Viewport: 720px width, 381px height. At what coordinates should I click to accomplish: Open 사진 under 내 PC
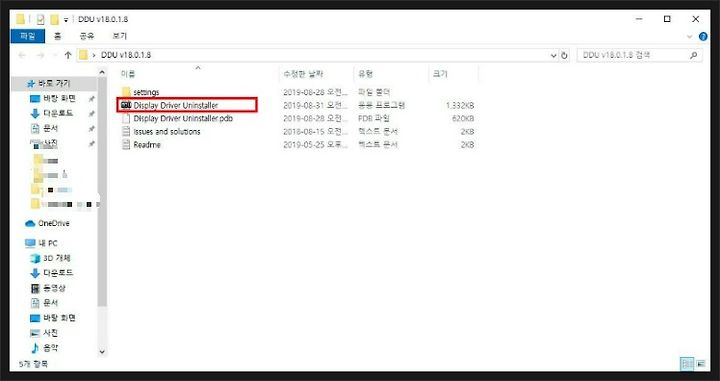coord(45,333)
